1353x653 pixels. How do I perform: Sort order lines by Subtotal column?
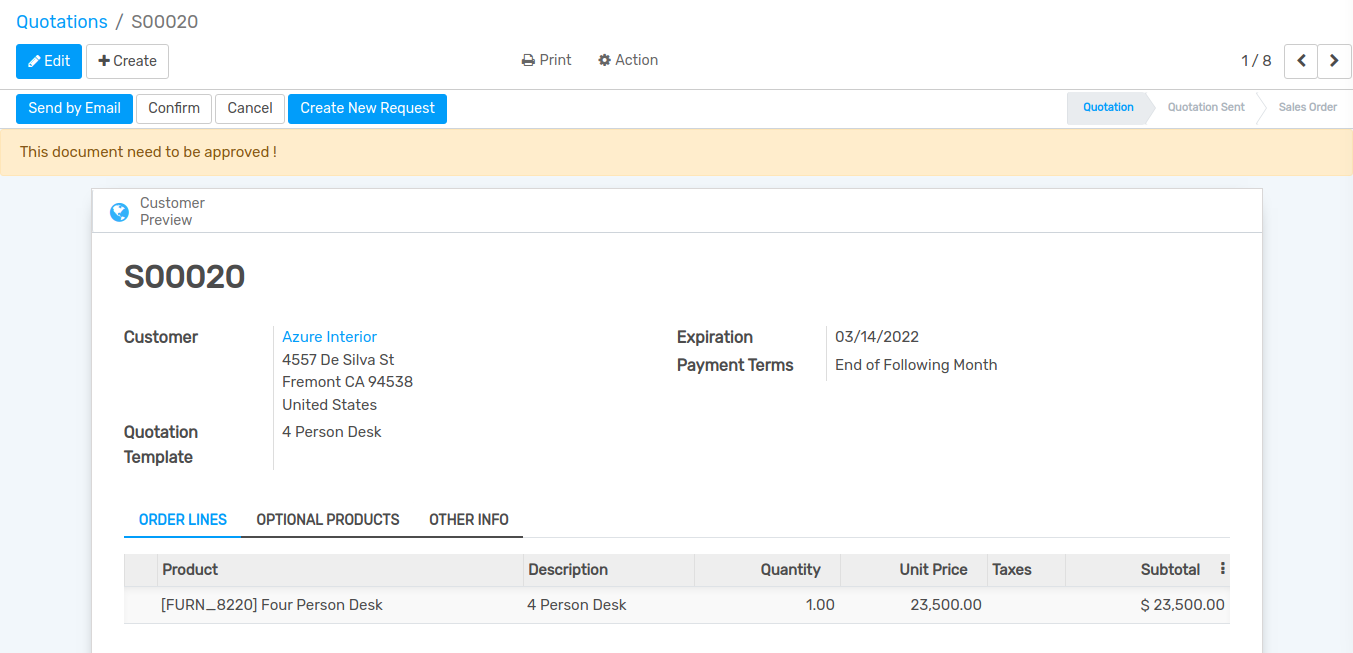[x=1169, y=569]
